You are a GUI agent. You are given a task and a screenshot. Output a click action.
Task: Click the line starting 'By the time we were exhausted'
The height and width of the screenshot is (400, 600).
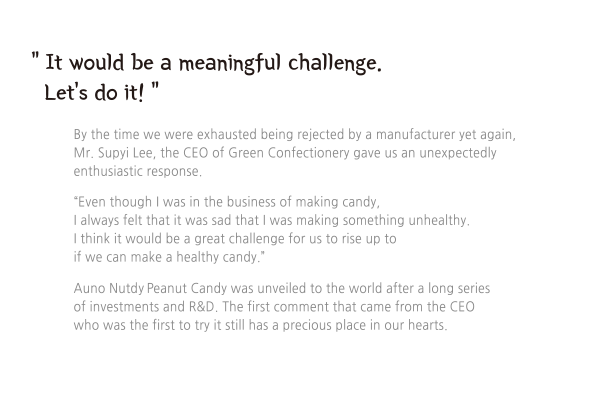point(295,135)
